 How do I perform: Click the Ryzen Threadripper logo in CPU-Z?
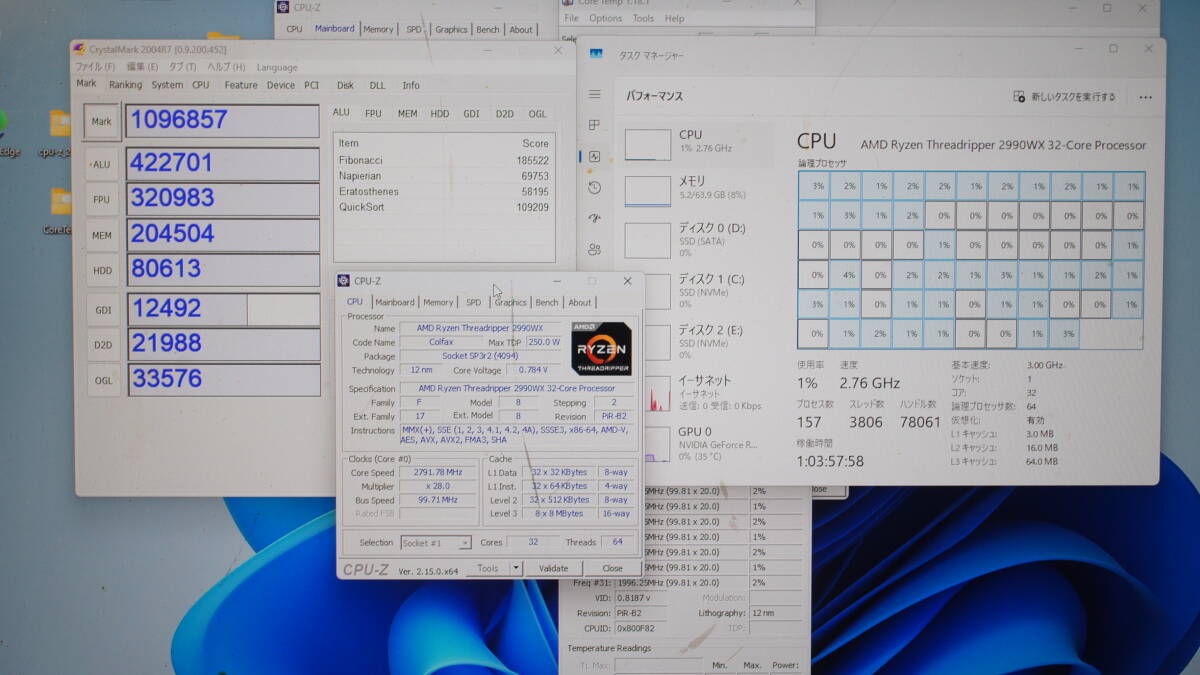[601, 348]
